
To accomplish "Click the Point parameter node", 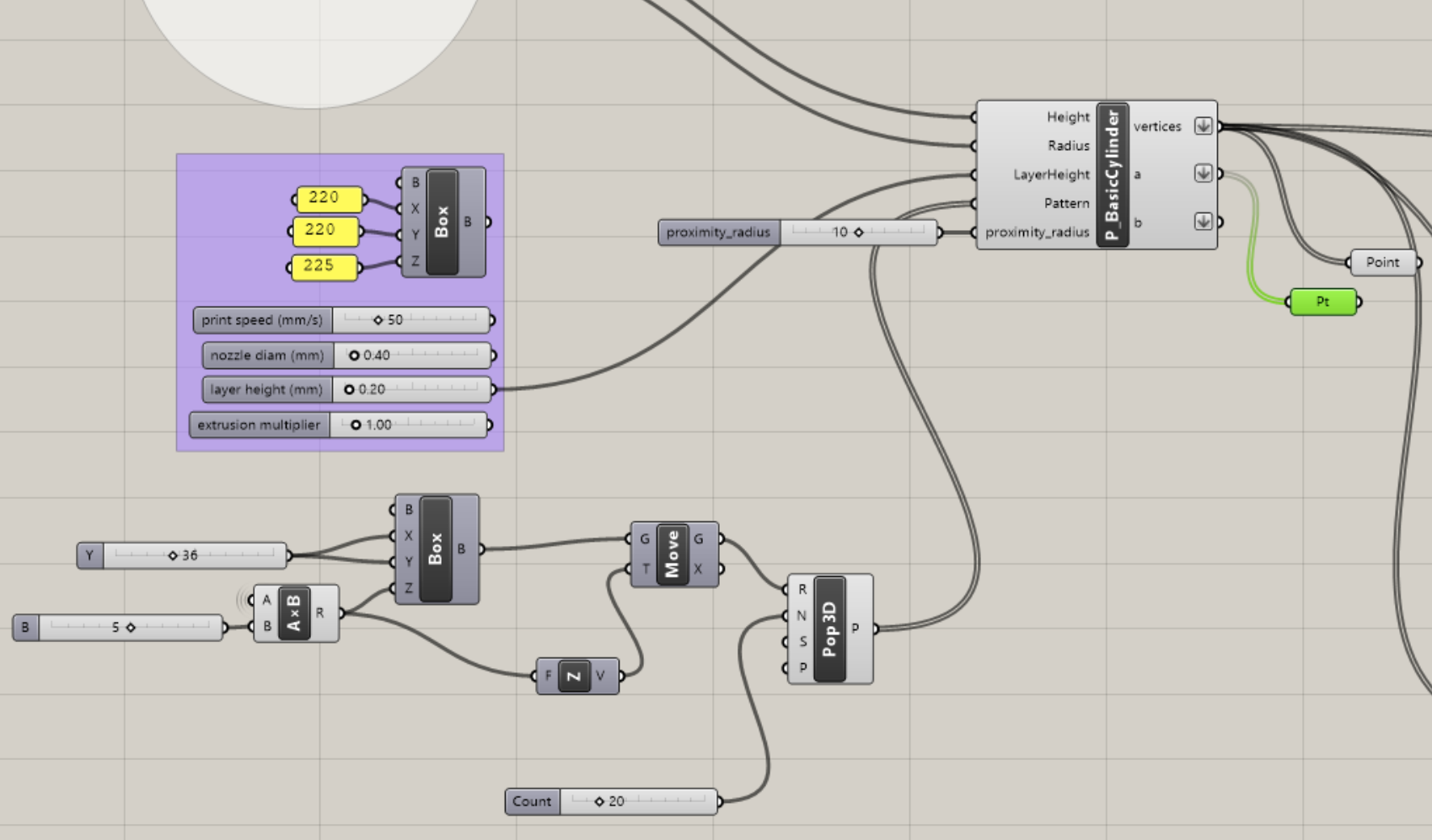I will [1383, 262].
